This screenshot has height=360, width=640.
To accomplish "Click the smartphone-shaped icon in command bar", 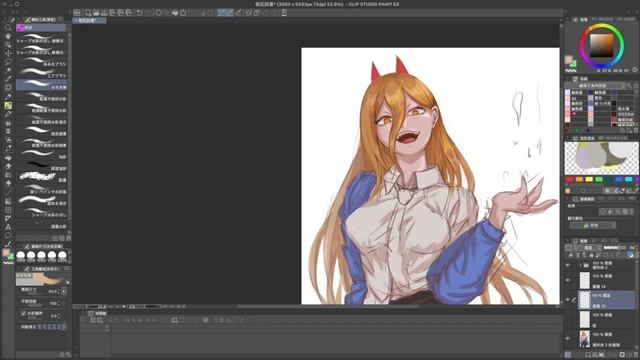I will (284, 13).
